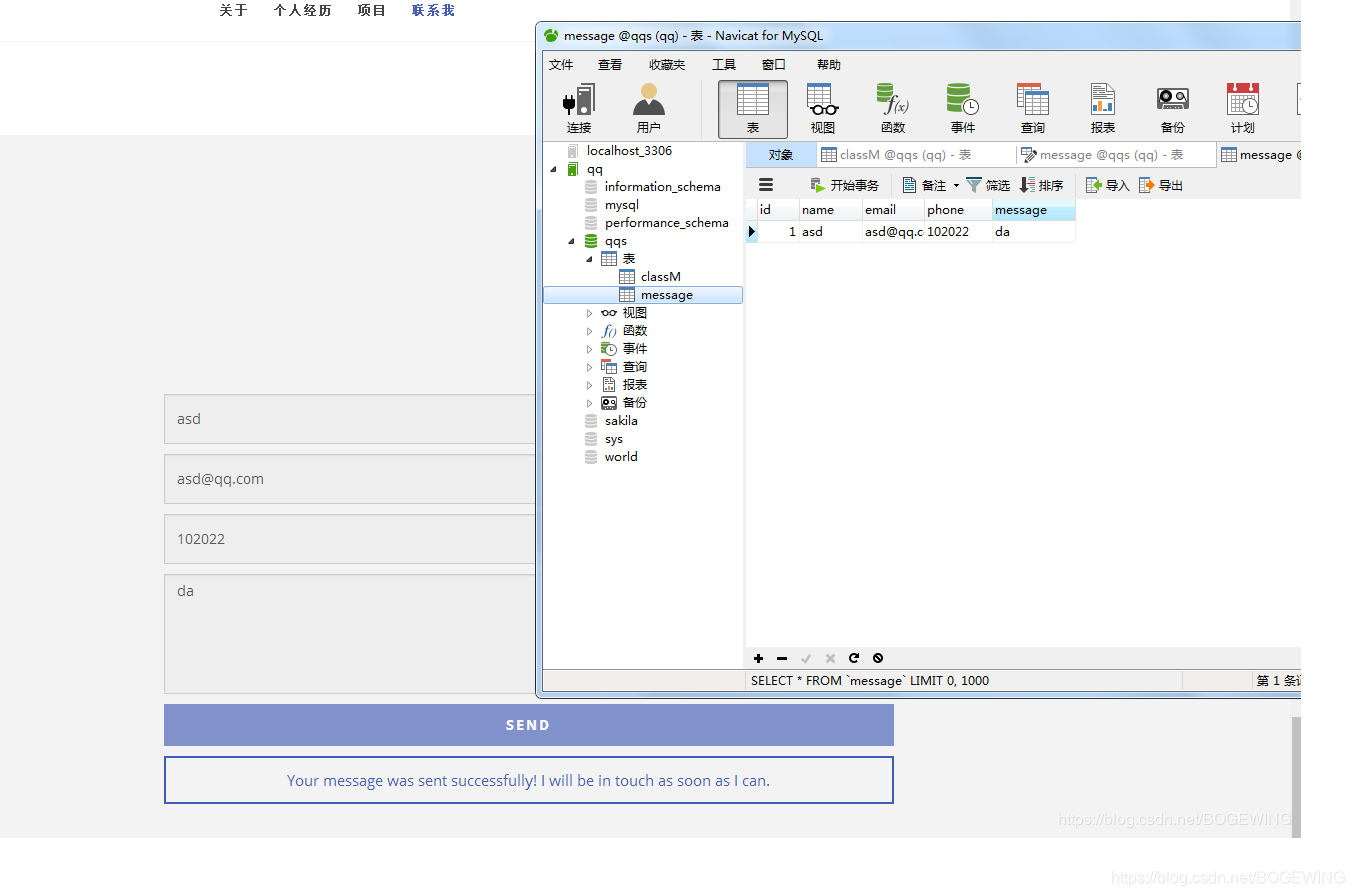The height and width of the screenshot is (896, 1354).
Task: Expand the 函数 tree node
Action: 589,331
